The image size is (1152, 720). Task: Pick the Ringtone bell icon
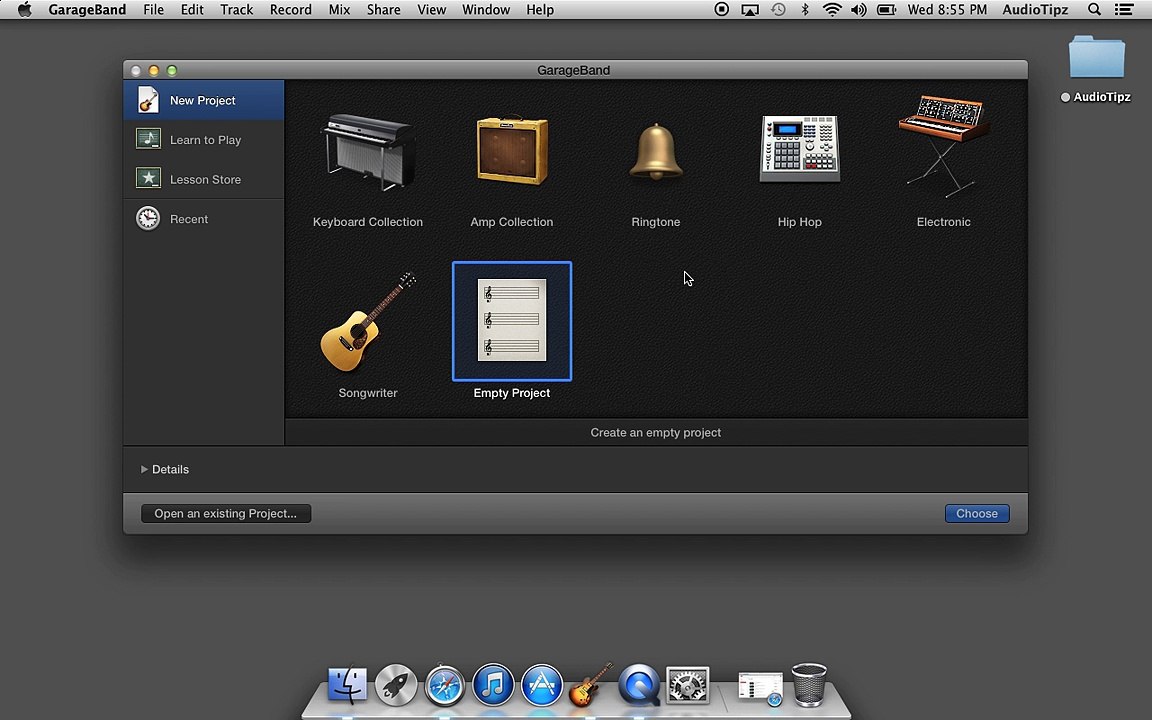coord(656,152)
